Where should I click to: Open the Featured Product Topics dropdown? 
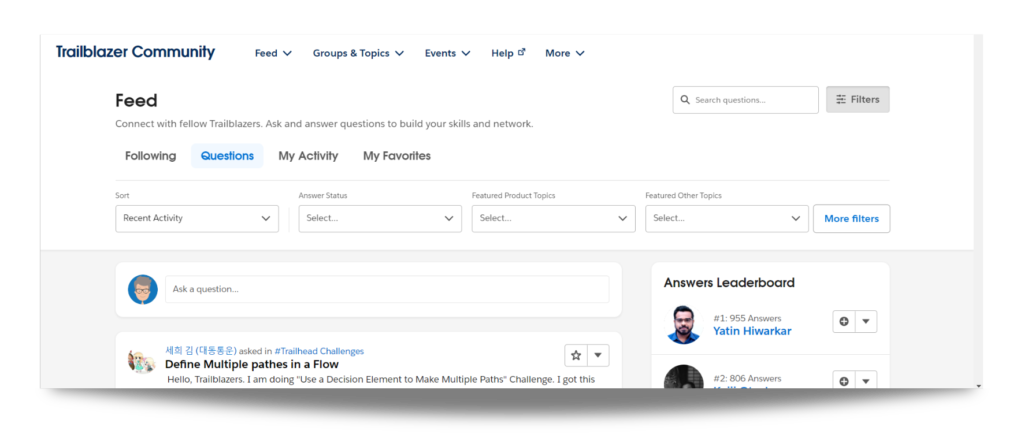point(554,219)
